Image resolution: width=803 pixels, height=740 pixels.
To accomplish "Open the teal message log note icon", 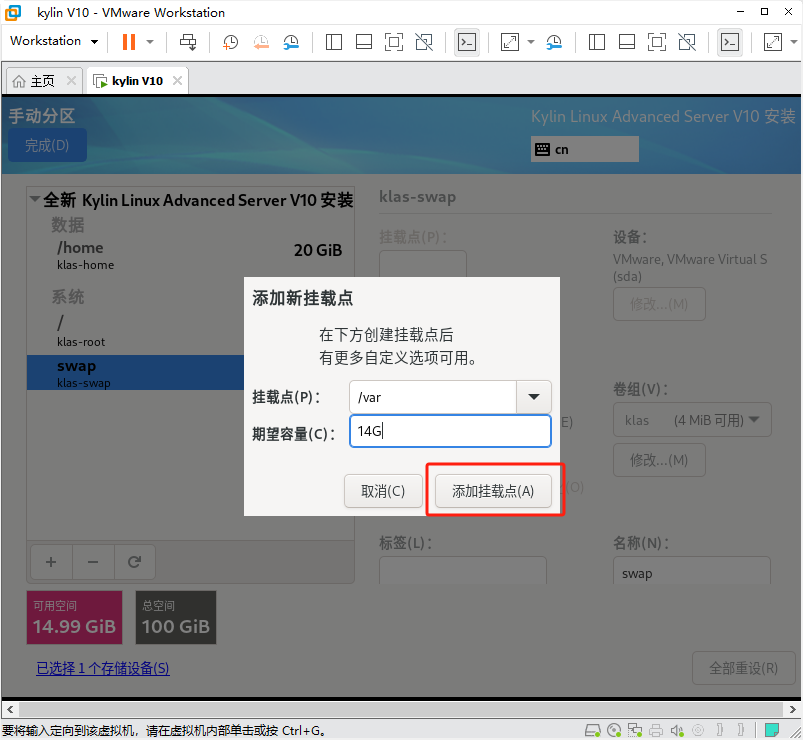I will 772,729.
